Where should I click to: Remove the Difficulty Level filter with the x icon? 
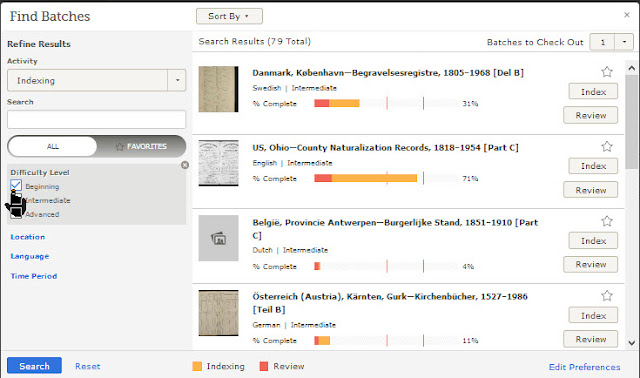[x=185, y=165]
